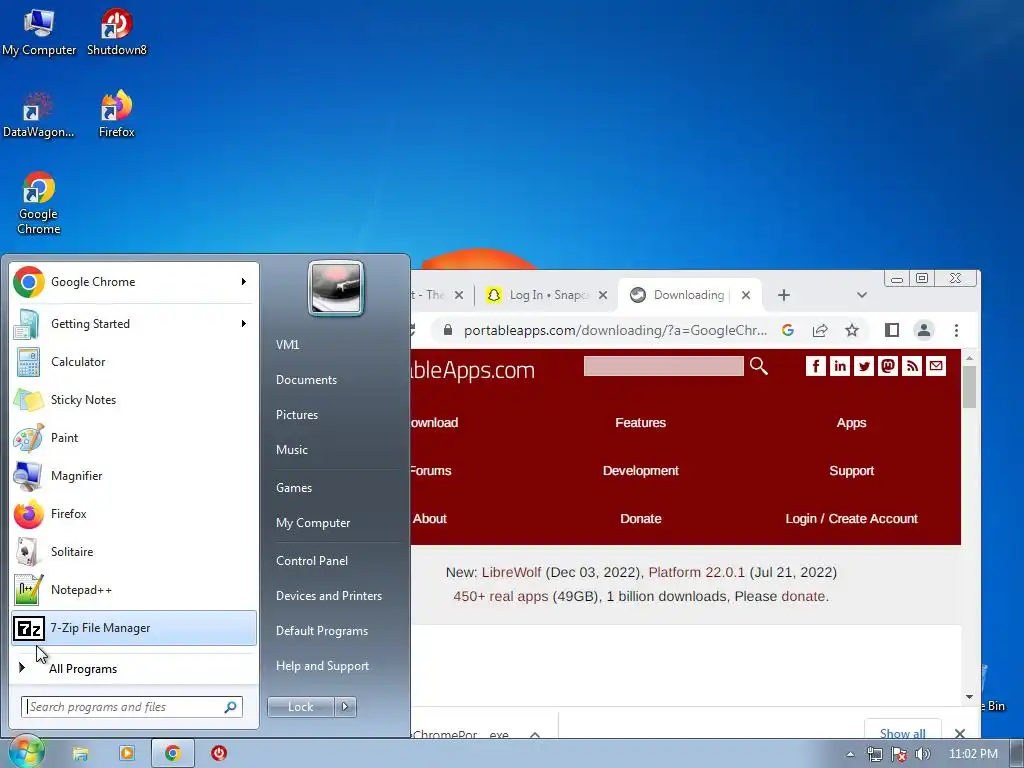This screenshot has height=768, width=1024.
Task: Open Help and Support
Action: pos(322,666)
